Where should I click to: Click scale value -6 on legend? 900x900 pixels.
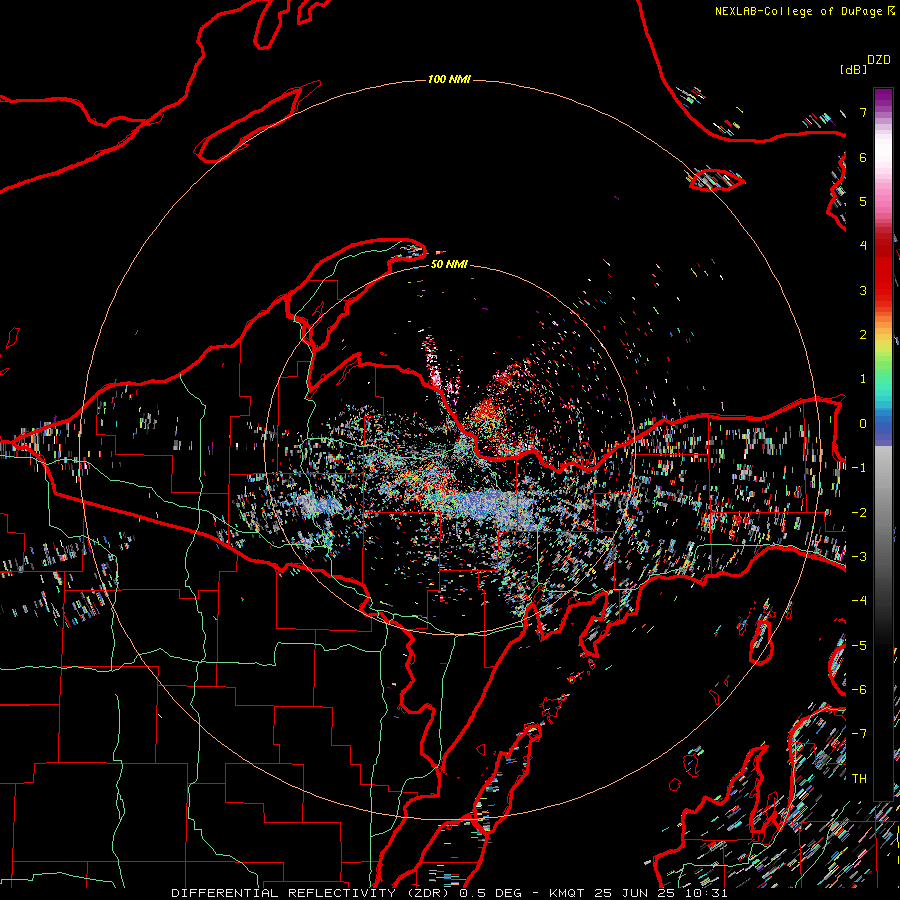(859, 690)
